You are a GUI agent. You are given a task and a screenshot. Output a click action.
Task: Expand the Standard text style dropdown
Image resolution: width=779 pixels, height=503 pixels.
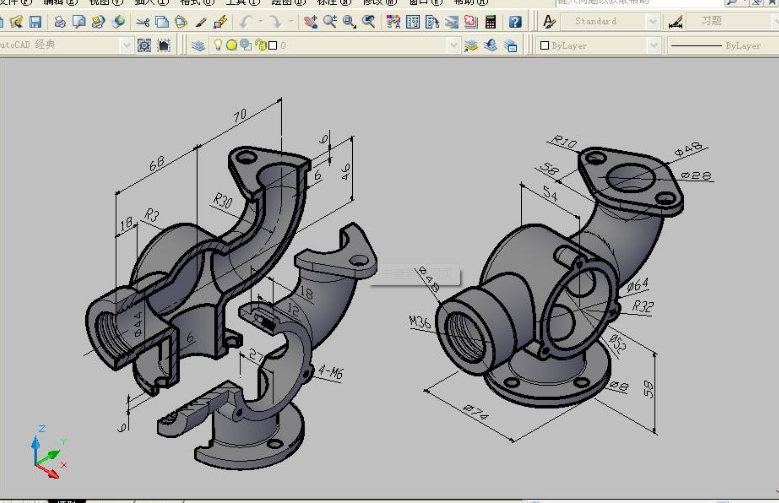point(653,21)
